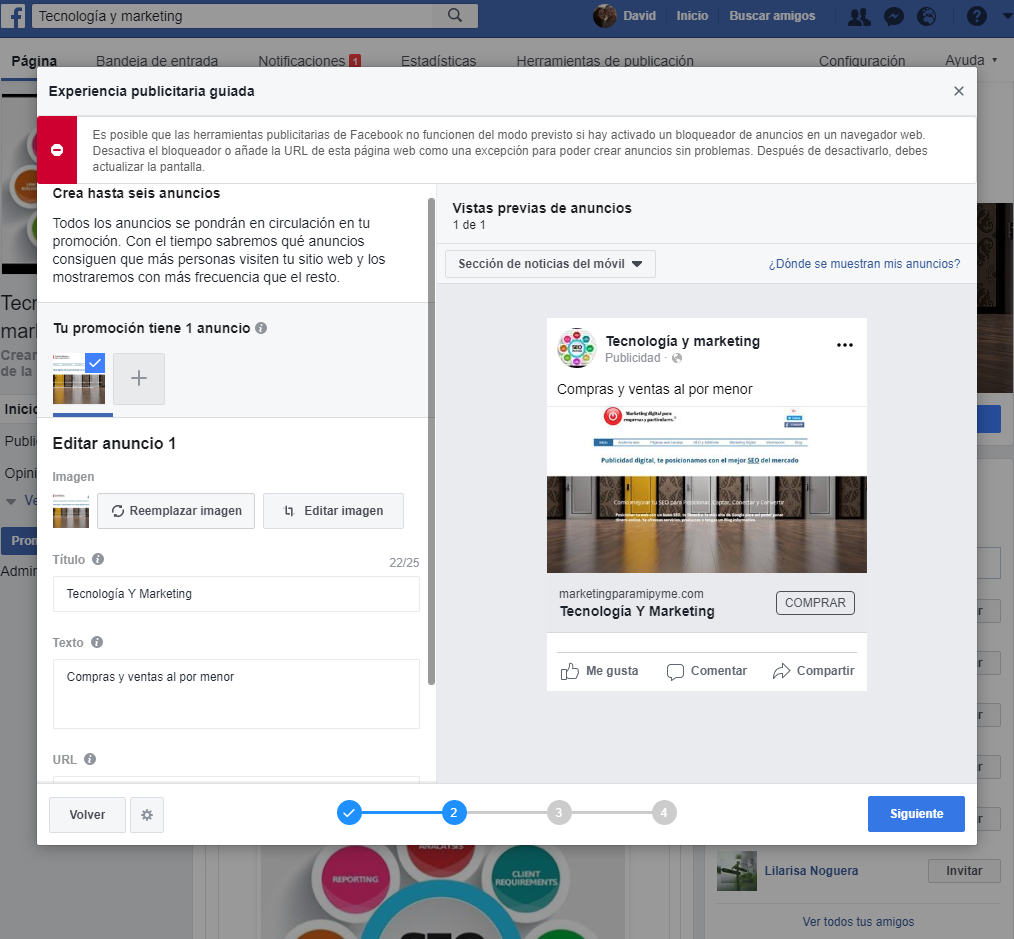Click the left panel vertical scrollbar
The height and width of the screenshot is (939, 1014).
(431, 442)
